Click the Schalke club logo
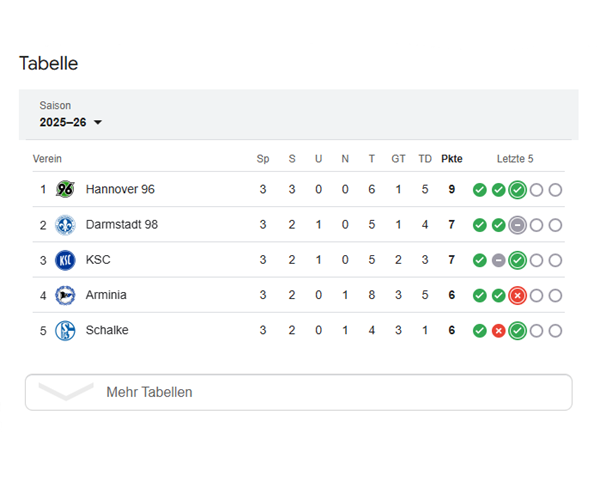This screenshot has width=600, height=480. tap(65, 331)
